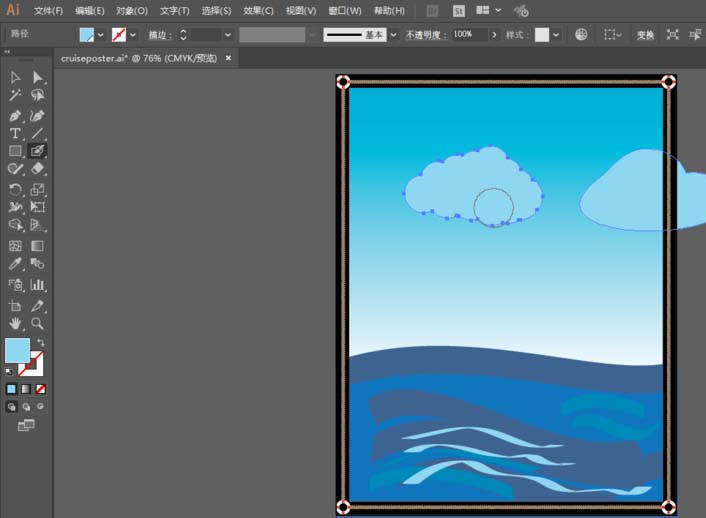Viewport: 706px width, 518px height.
Task: Activate the Zoom tool
Action: [37, 323]
